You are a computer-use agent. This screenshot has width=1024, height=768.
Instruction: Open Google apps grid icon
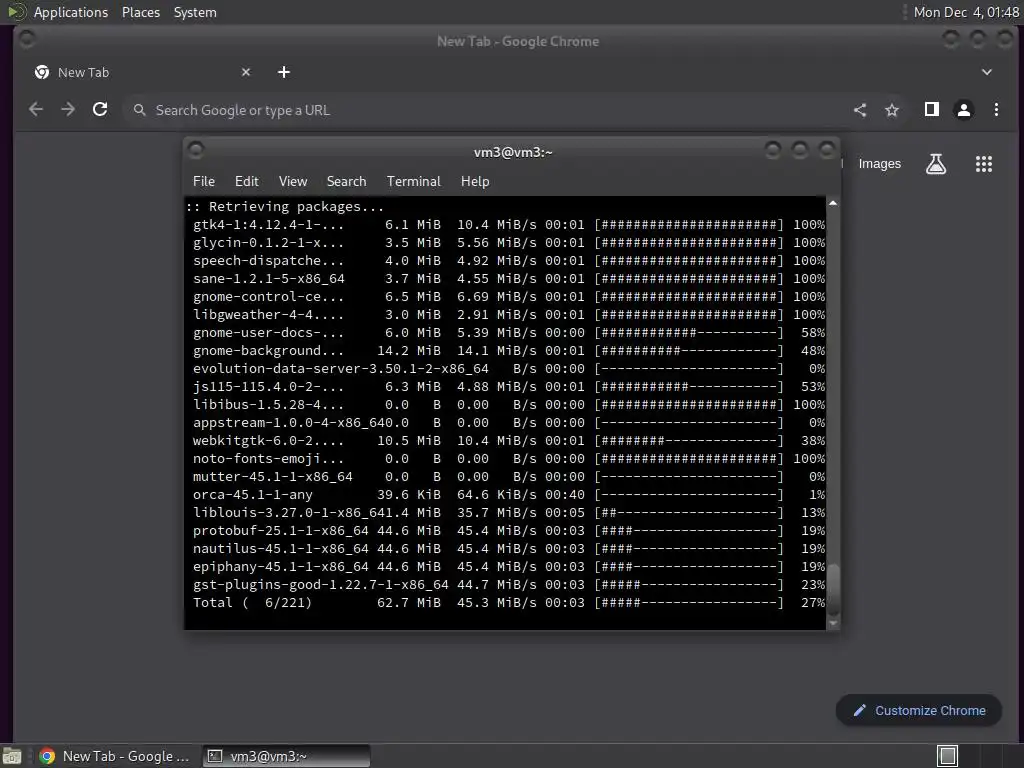tap(984, 164)
